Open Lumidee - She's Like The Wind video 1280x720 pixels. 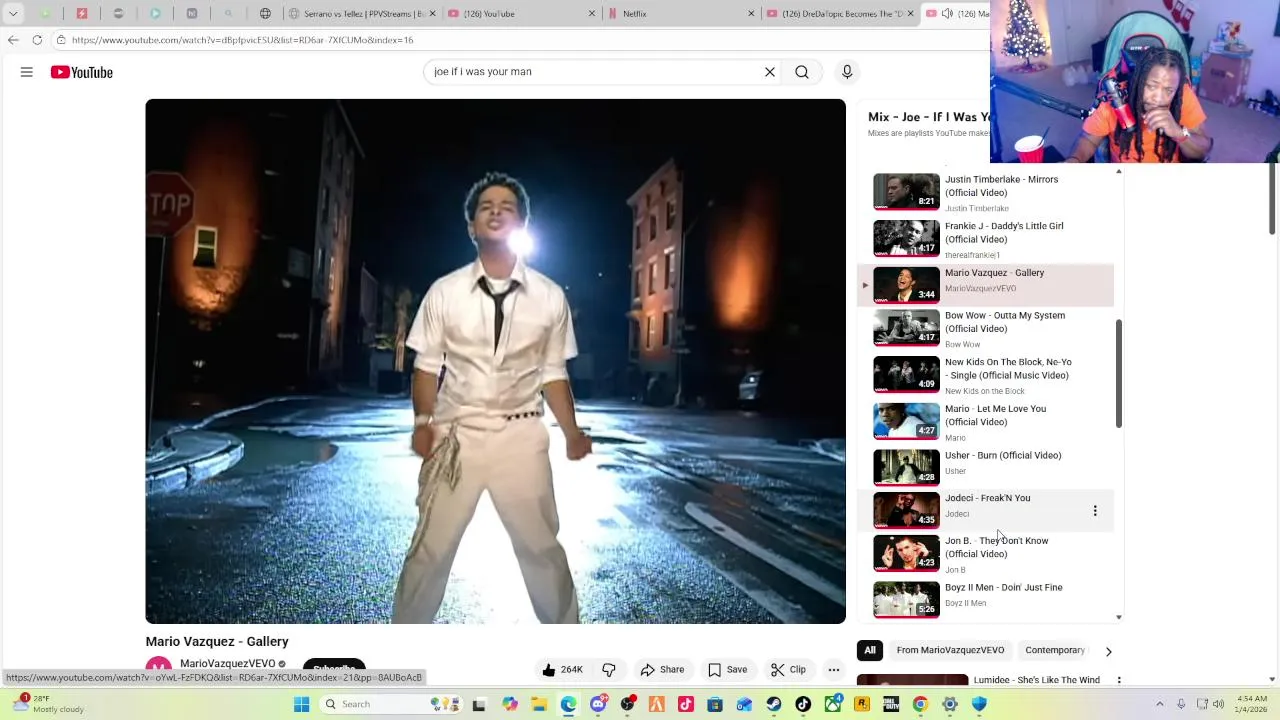click(x=1036, y=680)
